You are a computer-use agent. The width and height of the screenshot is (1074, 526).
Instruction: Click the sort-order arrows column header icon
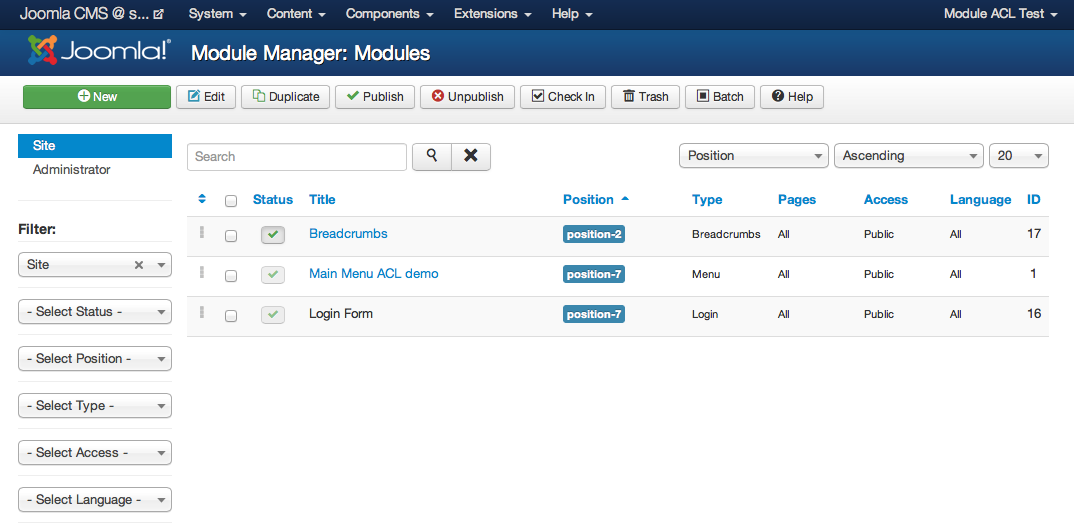click(201, 199)
